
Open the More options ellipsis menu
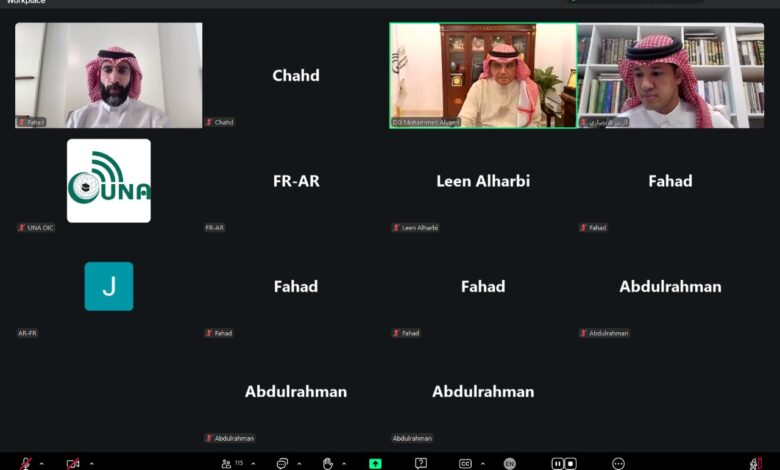(618, 464)
